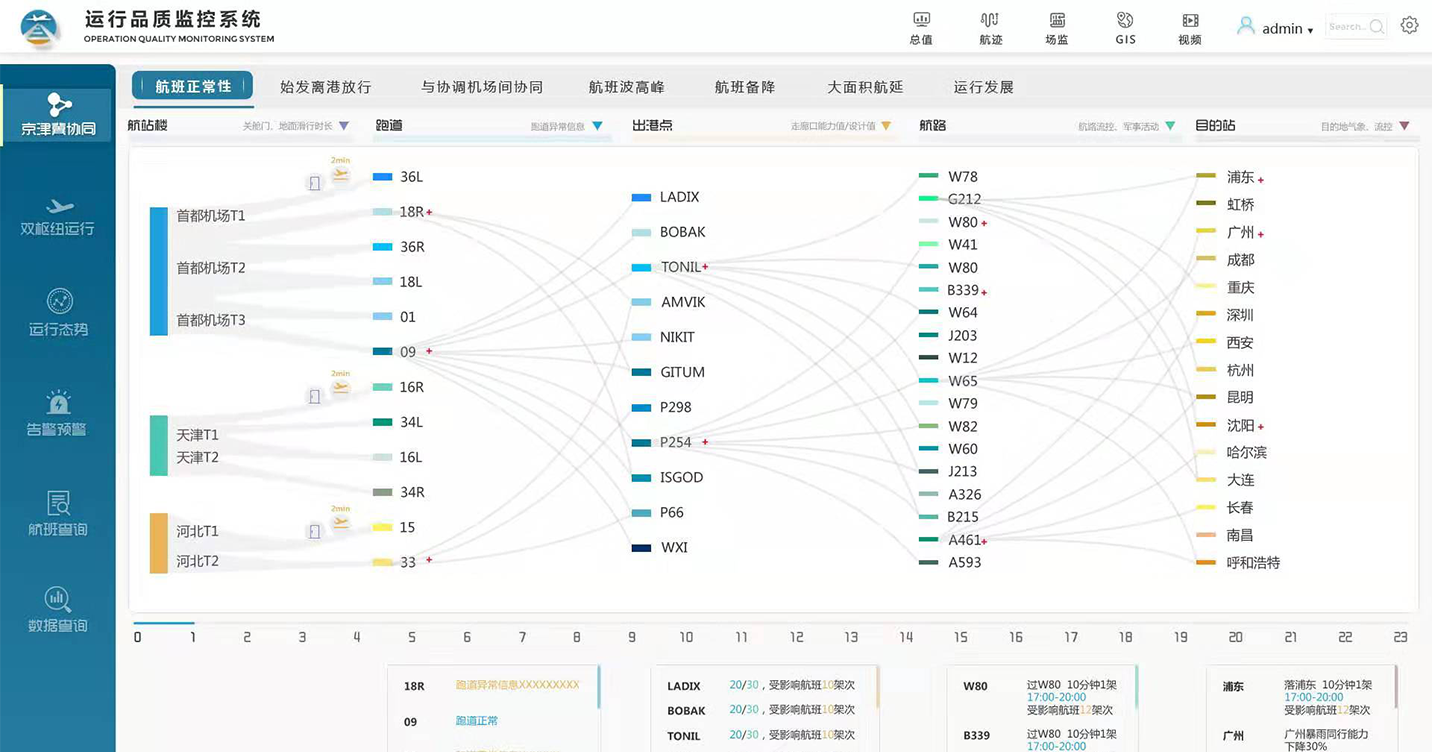Open the 航迹 flight track icon
Viewport: 1432px width, 752px height.
[x=990, y=27]
